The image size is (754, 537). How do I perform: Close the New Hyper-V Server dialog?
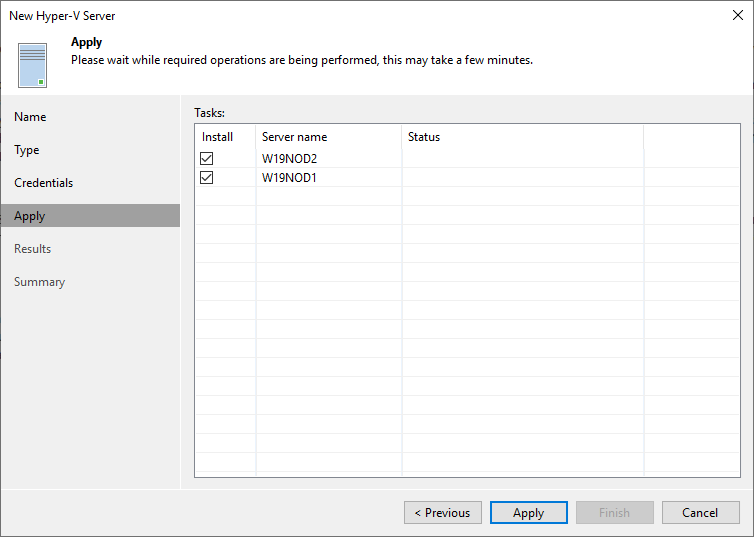pos(738,15)
